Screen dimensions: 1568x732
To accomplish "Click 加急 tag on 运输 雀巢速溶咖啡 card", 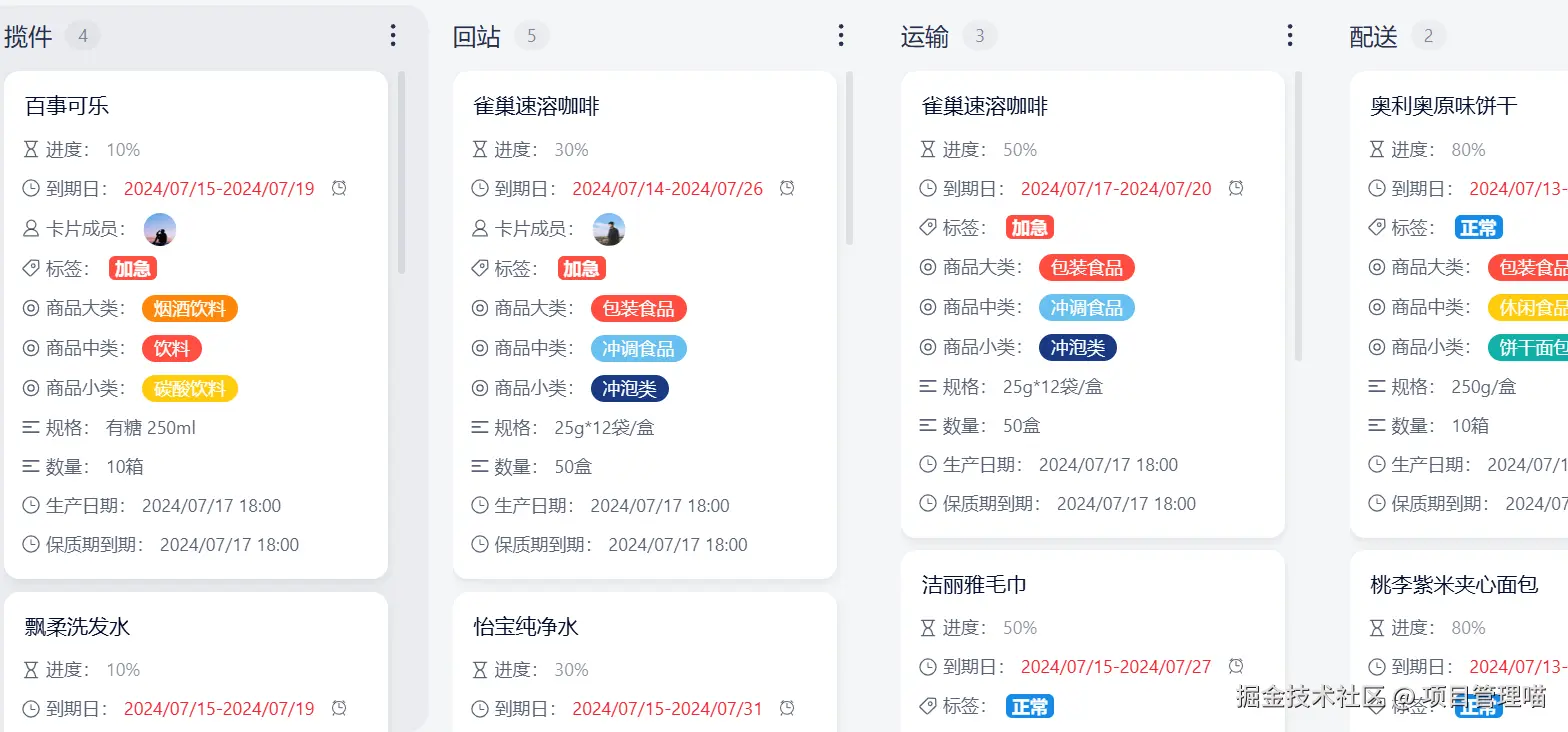I will (1030, 228).
